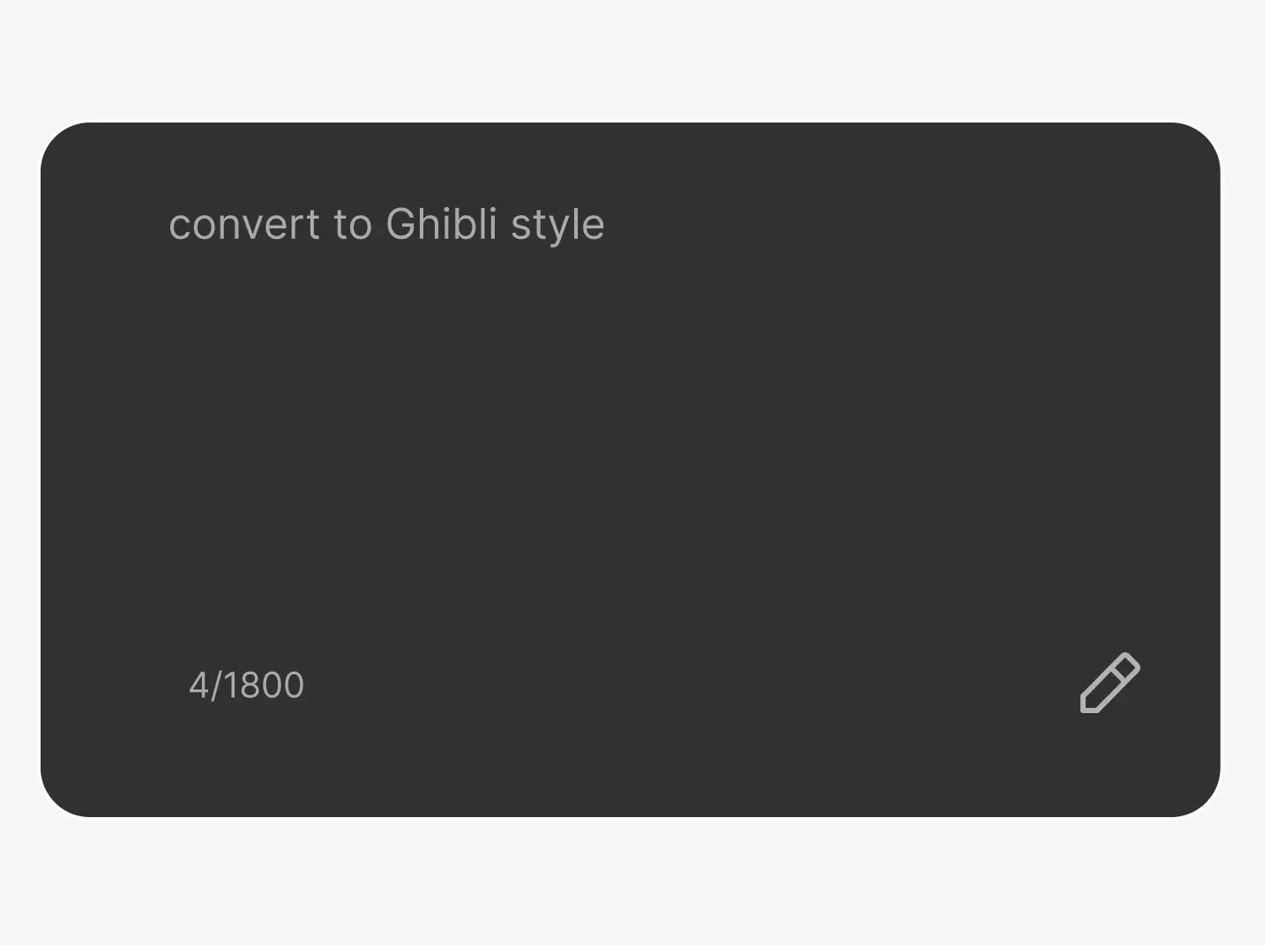Click the letter 'G' in 'Ghibli'
The height and width of the screenshot is (952, 1270).
400,225
